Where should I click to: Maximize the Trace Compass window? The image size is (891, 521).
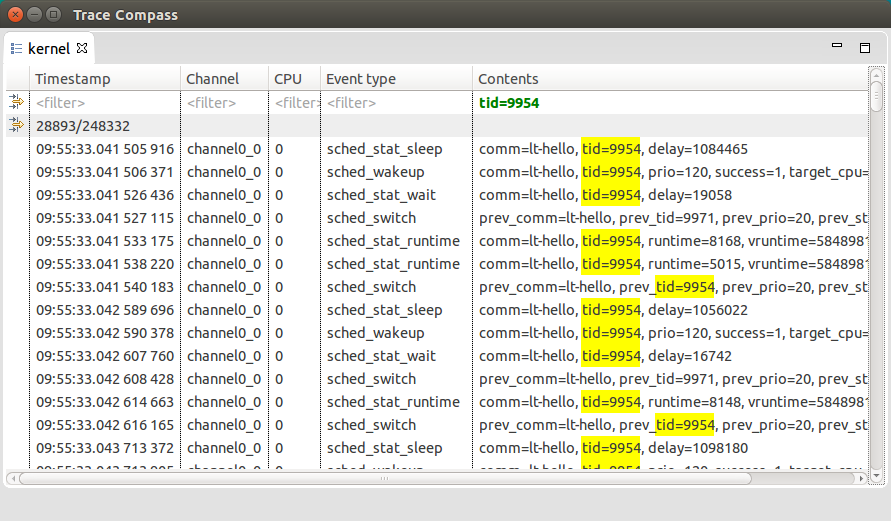click(54, 15)
